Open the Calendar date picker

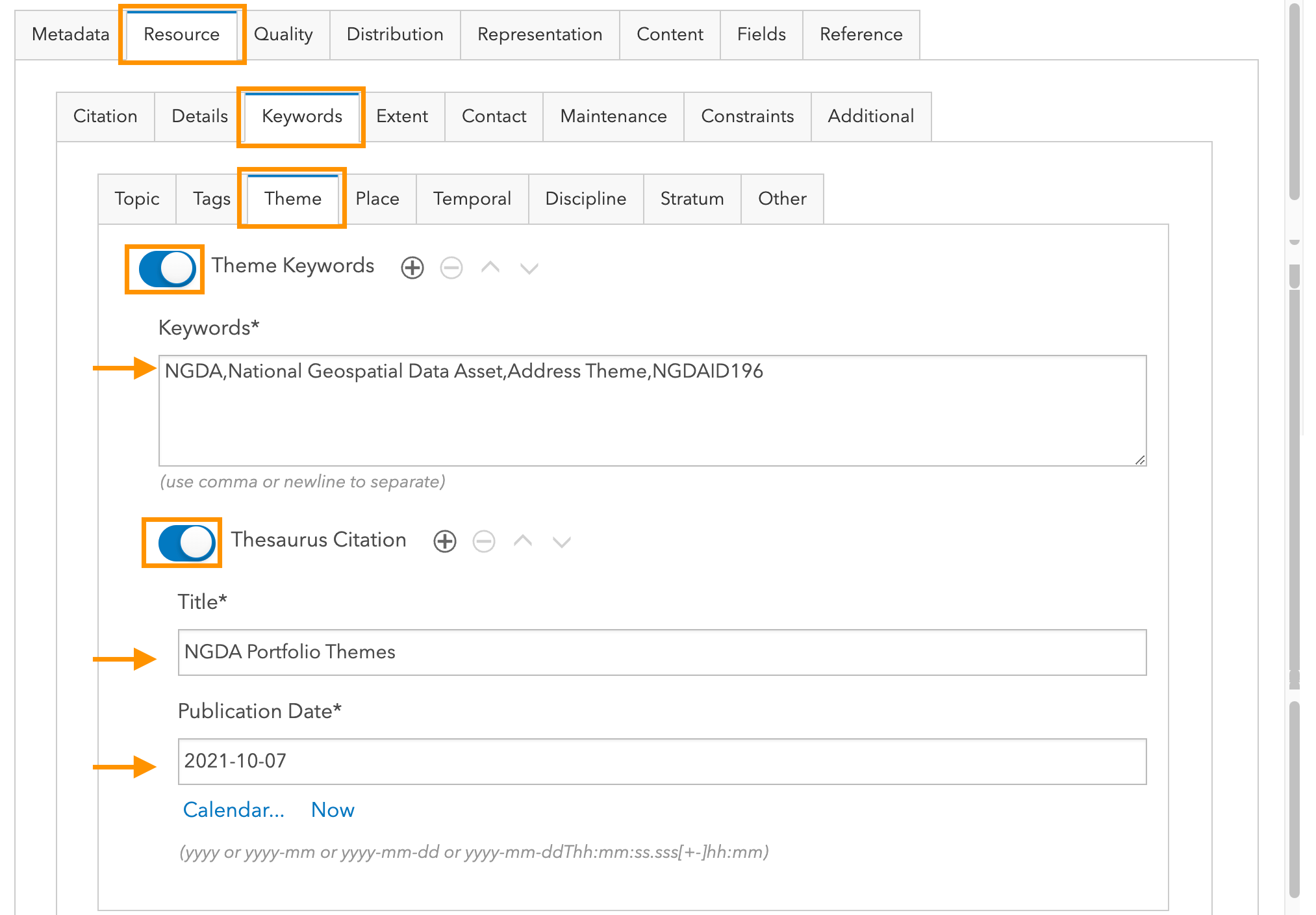234,810
